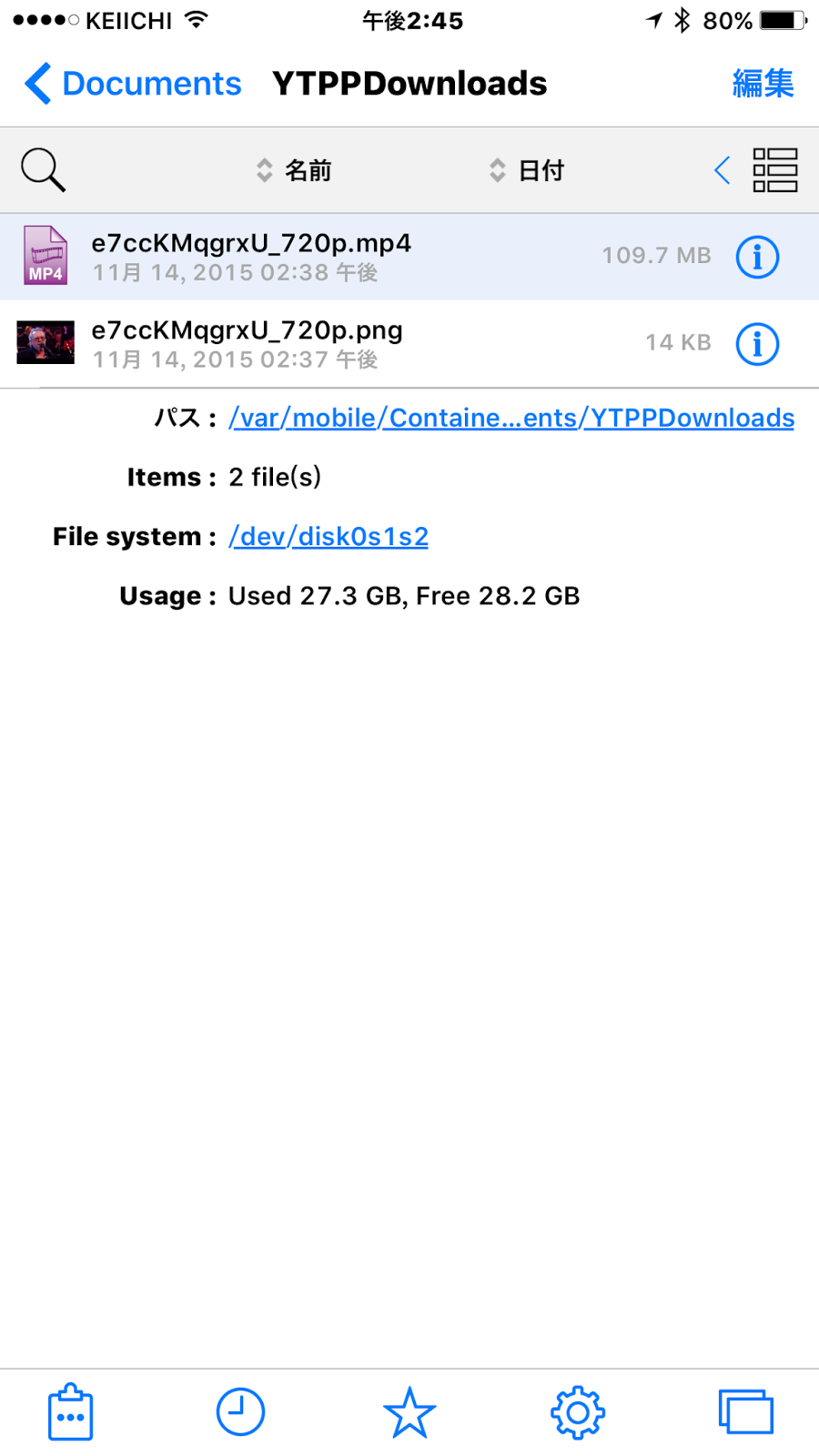Open windows/tabs icon in bottom bar

pyautogui.click(x=746, y=1411)
